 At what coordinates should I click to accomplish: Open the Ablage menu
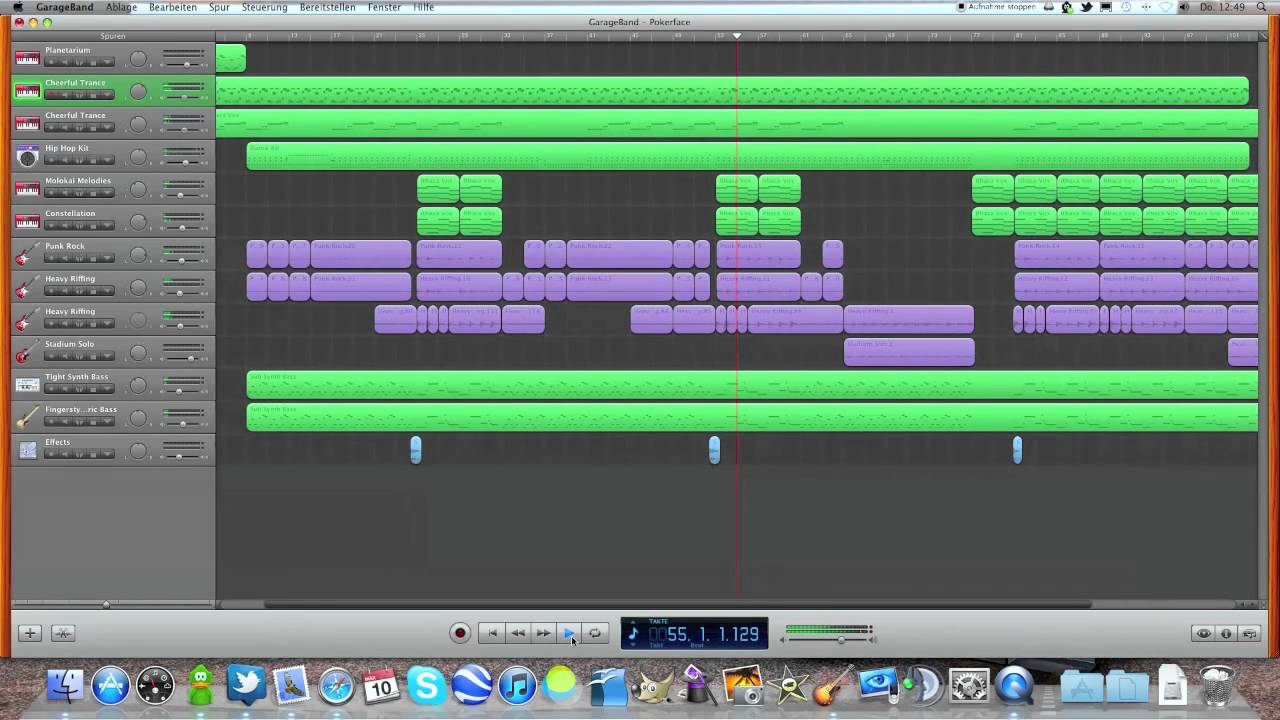(x=121, y=7)
